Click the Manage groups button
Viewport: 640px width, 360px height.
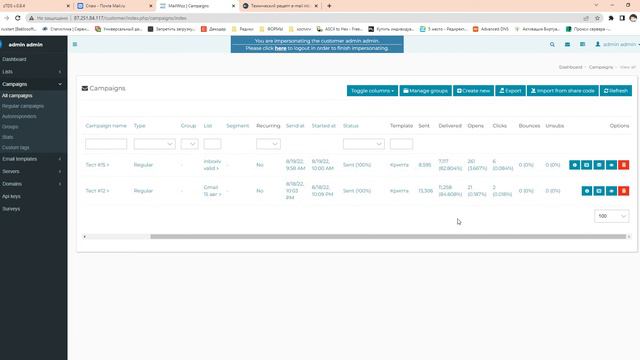point(425,91)
